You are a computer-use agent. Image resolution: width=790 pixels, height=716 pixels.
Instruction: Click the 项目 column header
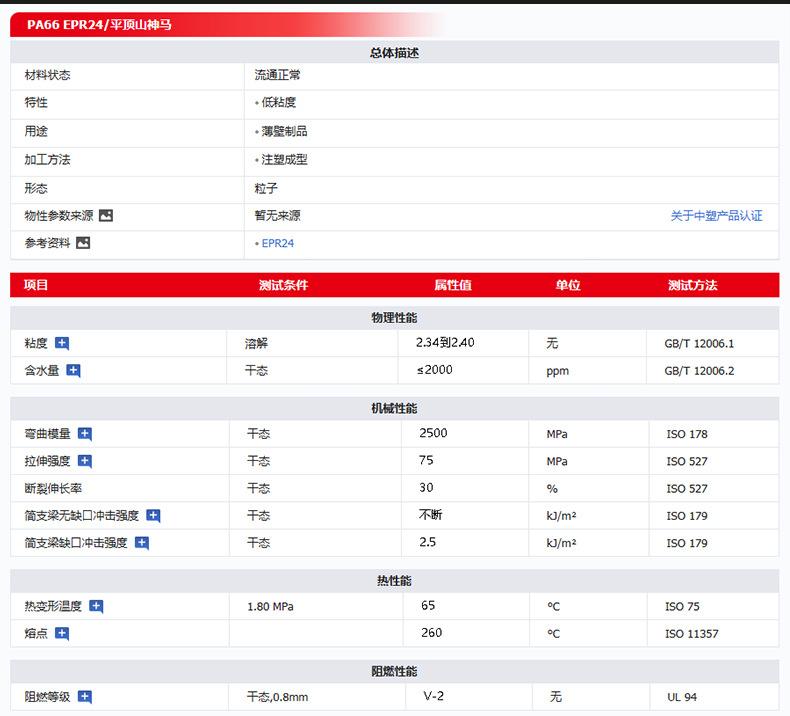[x=36, y=285]
